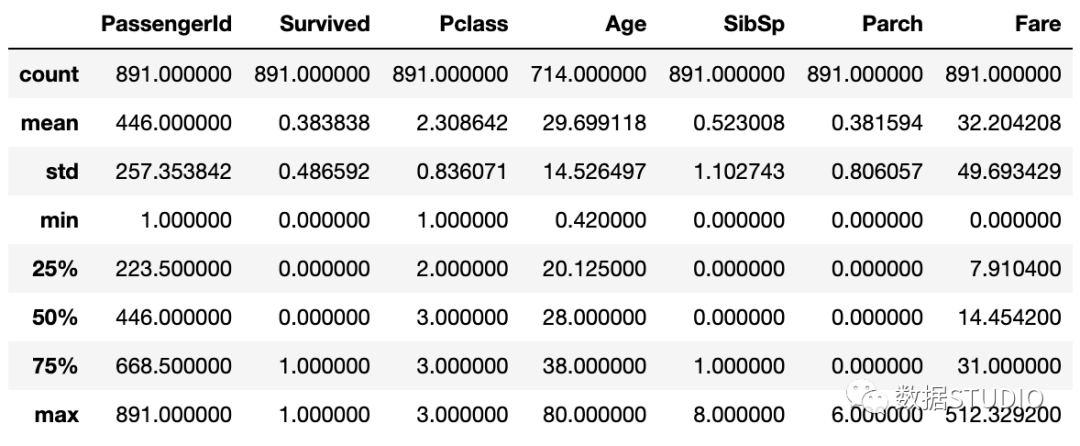This screenshot has width=1080, height=446.
Task: Click the mean row label
Action: [50, 123]
